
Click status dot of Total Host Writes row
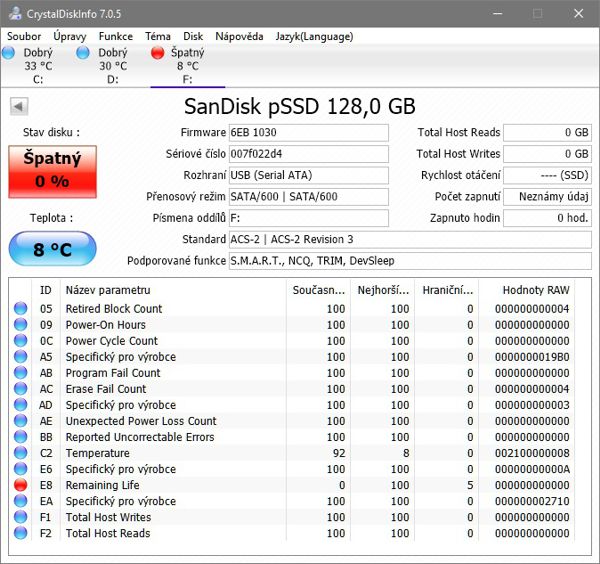point(21,517)
